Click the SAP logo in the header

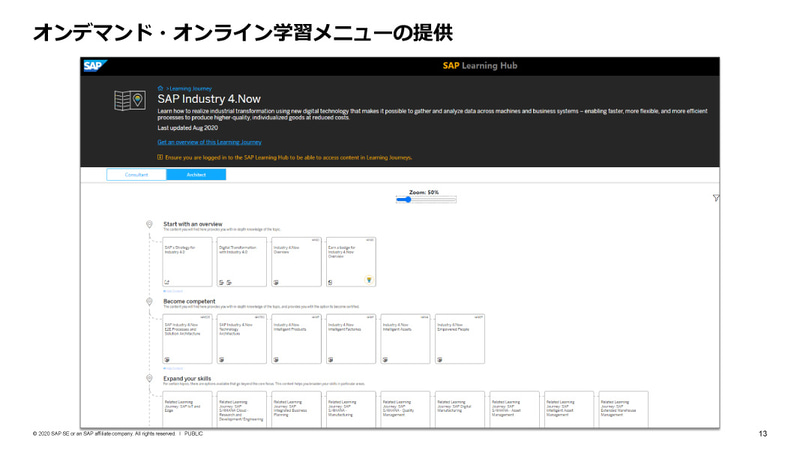tap(95, 66)
